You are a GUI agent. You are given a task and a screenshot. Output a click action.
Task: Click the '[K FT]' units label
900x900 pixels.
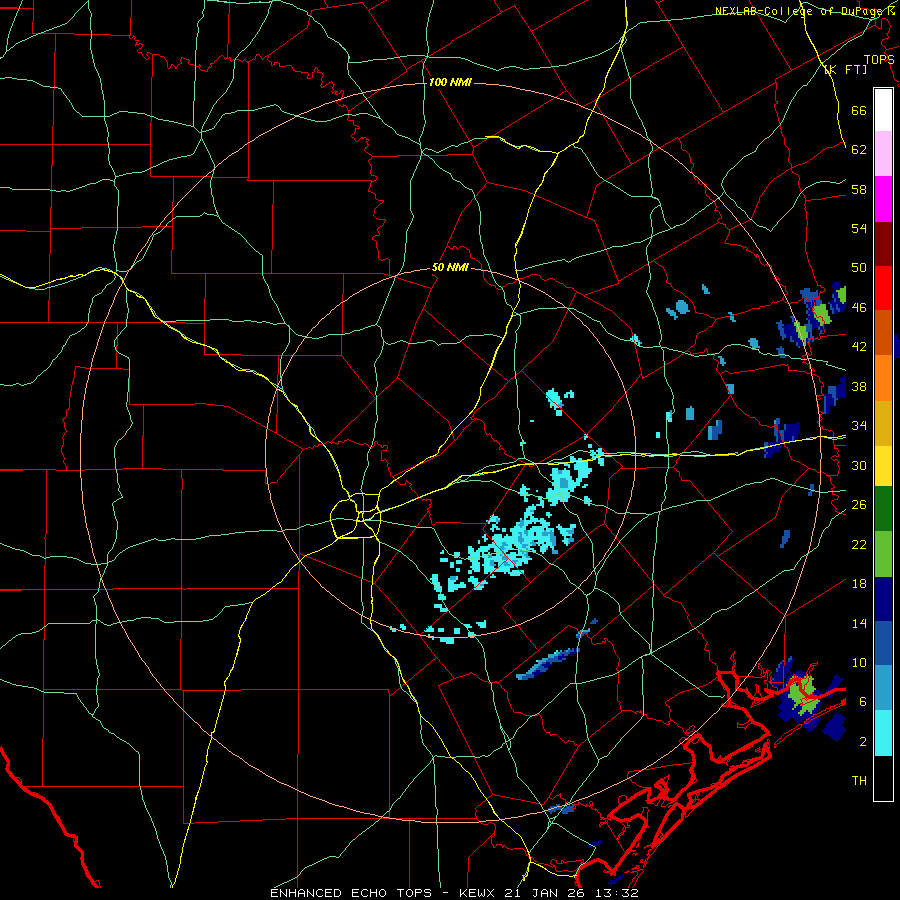(846, 69)
